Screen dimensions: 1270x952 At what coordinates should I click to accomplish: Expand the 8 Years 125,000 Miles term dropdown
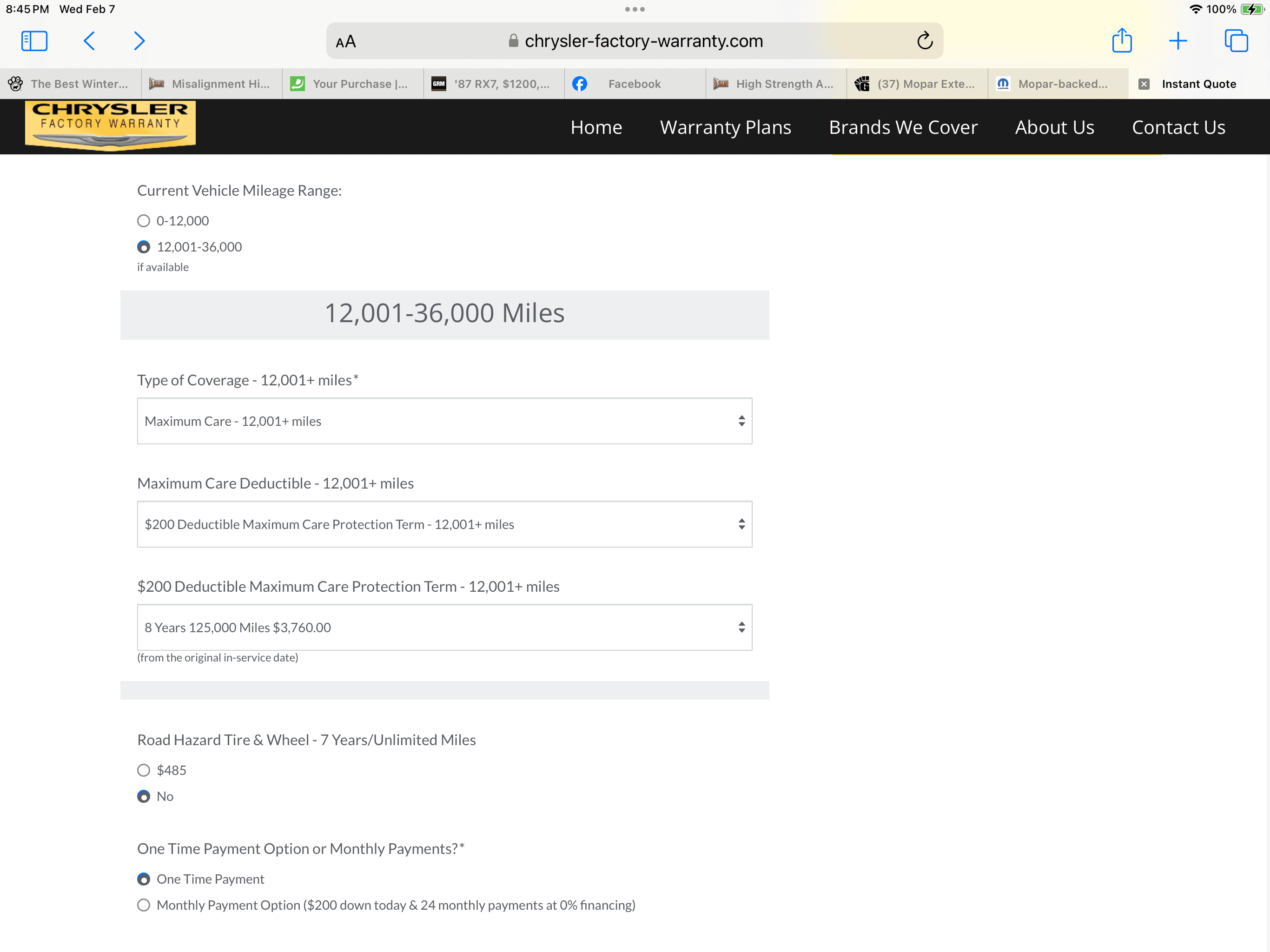pyautogui.click(x=444, y=628)
